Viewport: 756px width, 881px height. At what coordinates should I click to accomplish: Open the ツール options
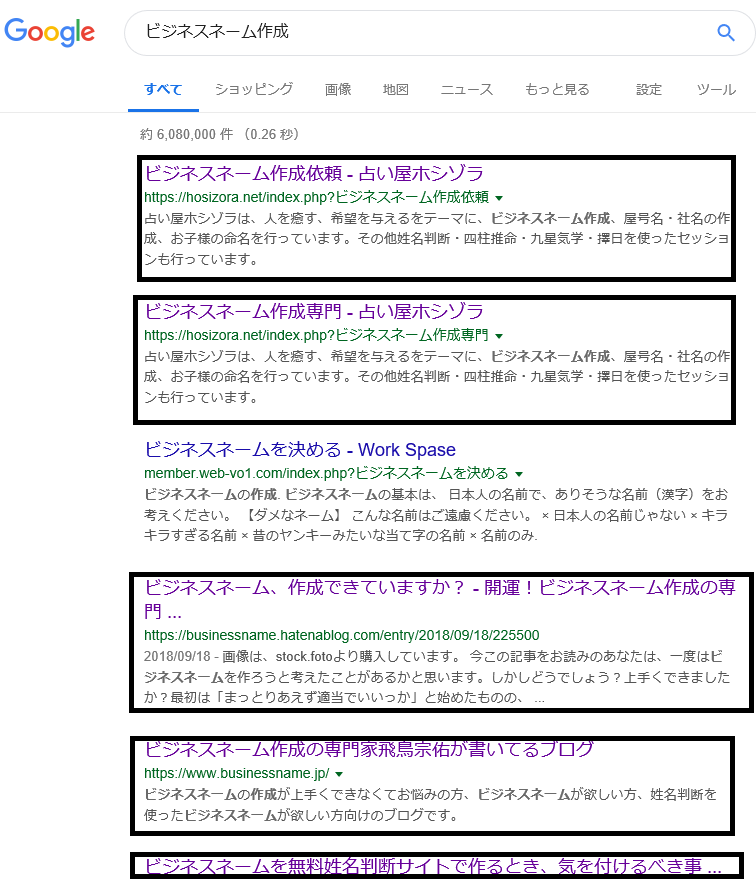716,89
